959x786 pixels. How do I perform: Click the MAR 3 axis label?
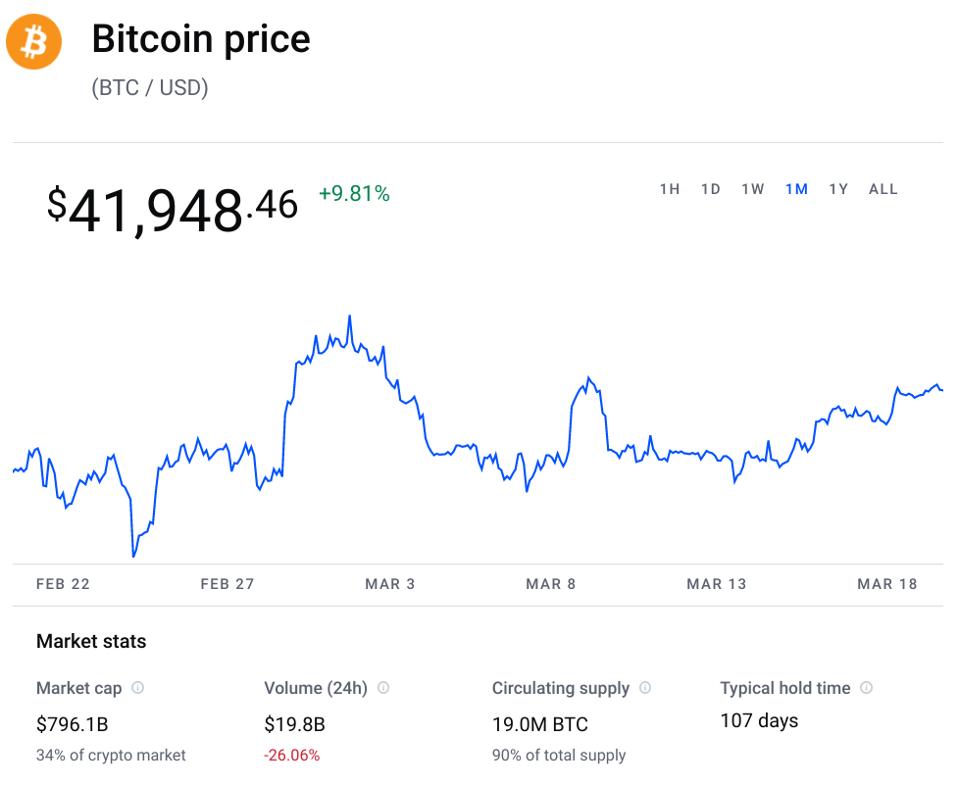tap(390, 584)
